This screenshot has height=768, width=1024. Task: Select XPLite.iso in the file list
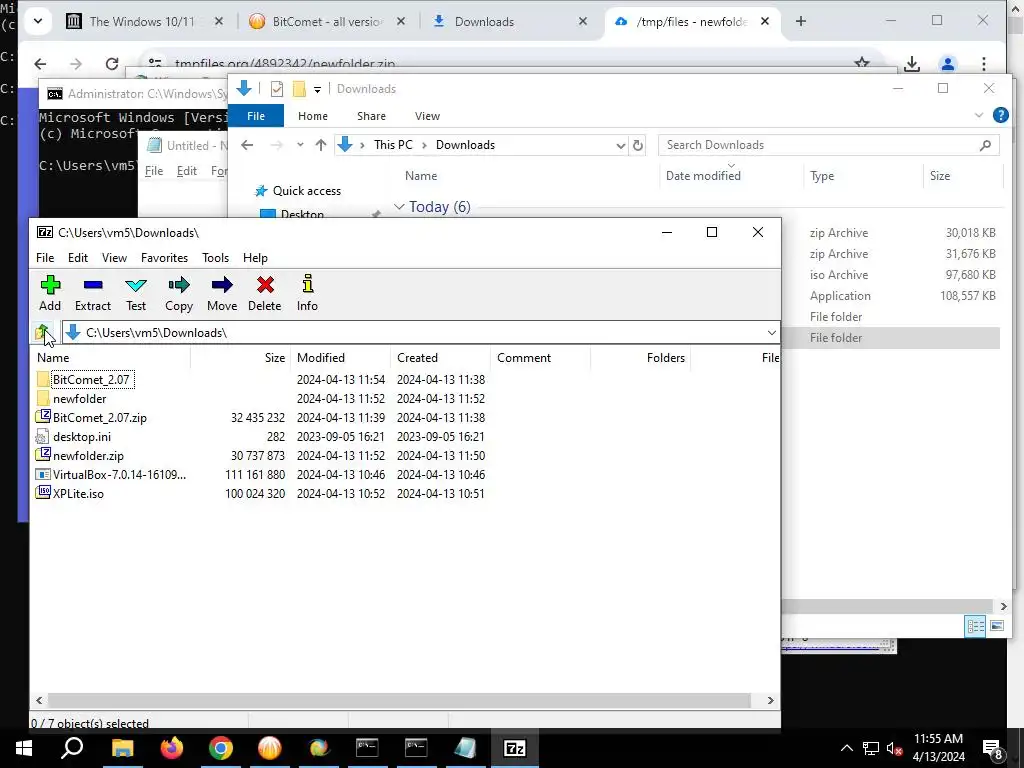pyautogui.click(x=78, y=494)
